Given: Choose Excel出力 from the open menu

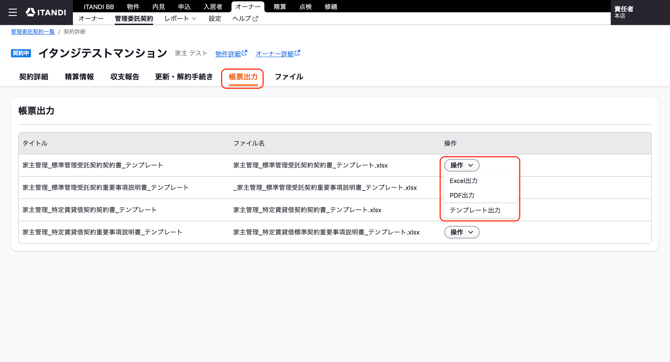Looking at the screenshot, I should click(x=464, y=181).
